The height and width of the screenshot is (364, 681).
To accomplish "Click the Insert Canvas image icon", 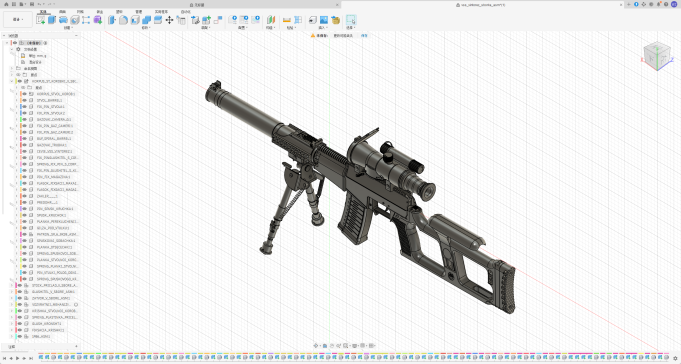I will (x=324, y=20).
